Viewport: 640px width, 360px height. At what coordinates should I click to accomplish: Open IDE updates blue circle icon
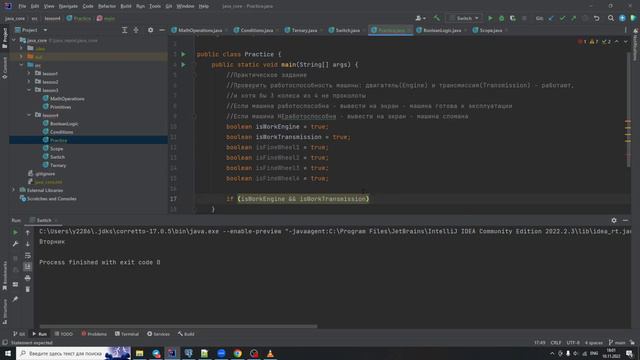(622, 18)
